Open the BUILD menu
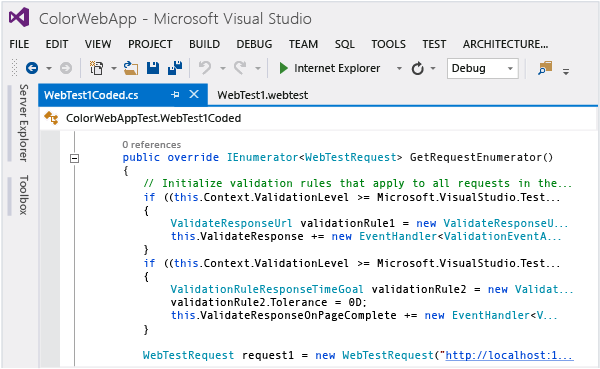 tap(204, 44)
